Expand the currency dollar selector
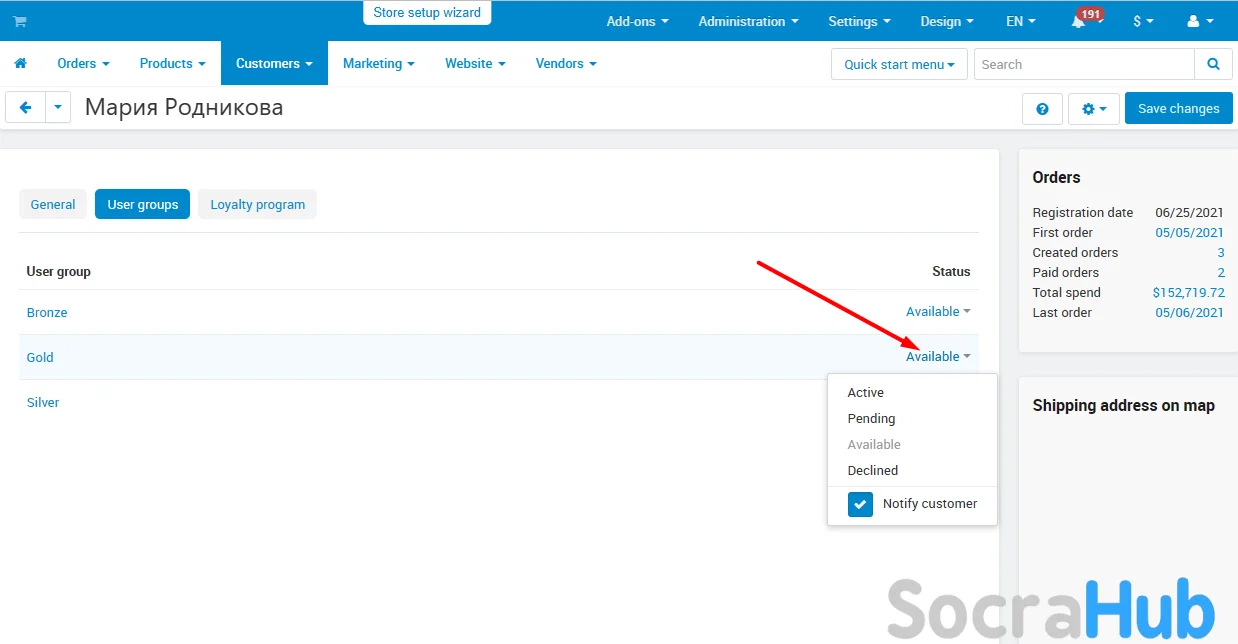Image resolution: width=1238 pixels, height=644 pixels. [1143, 21]
